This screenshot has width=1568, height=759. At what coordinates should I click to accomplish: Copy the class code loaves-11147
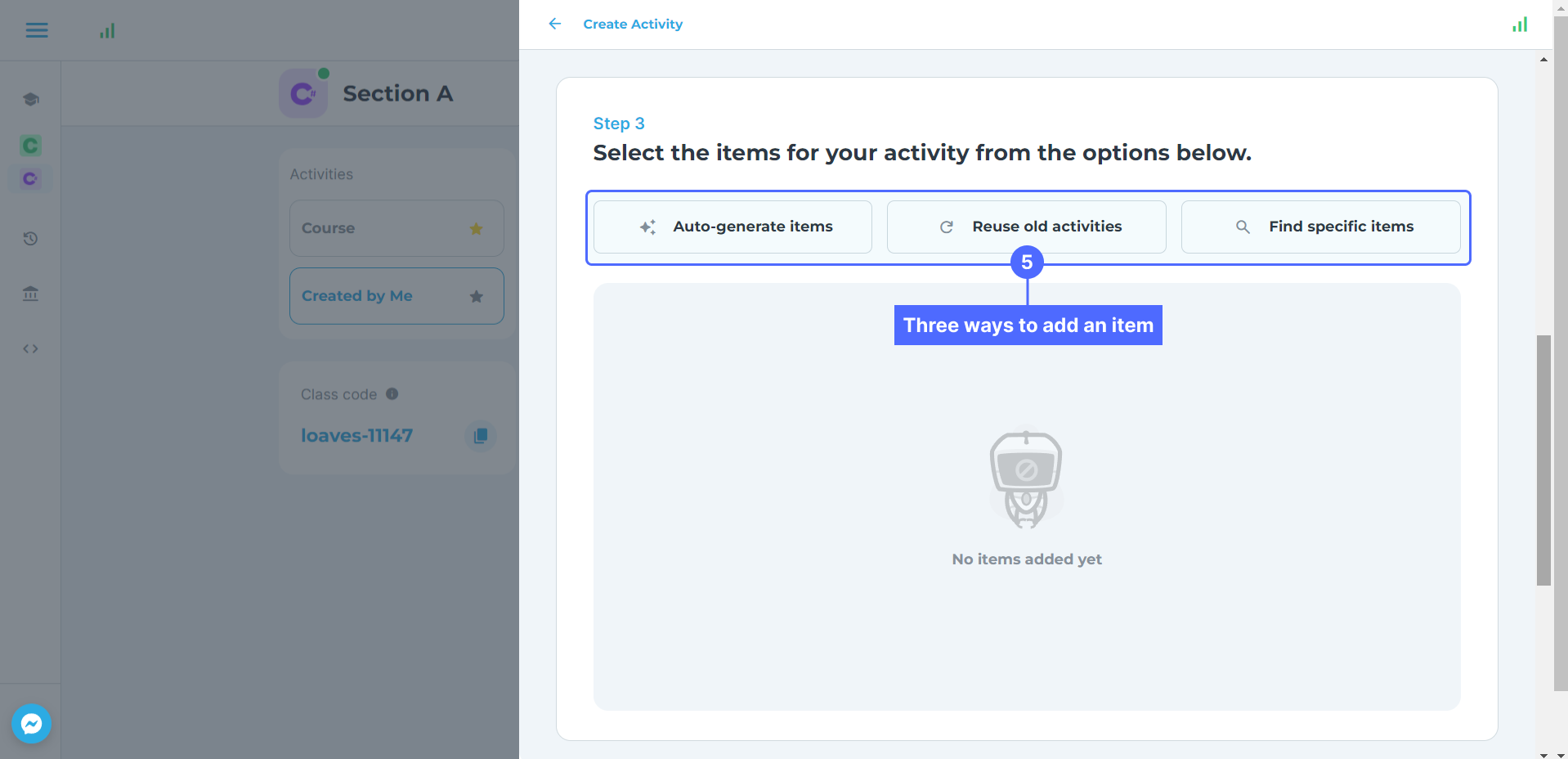[481, 436]
